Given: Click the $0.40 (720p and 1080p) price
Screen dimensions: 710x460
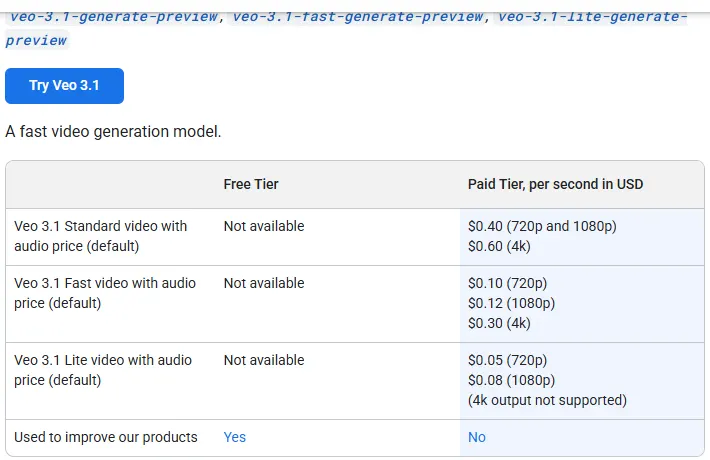Looking at the screenshot, I should pos(542,226).
